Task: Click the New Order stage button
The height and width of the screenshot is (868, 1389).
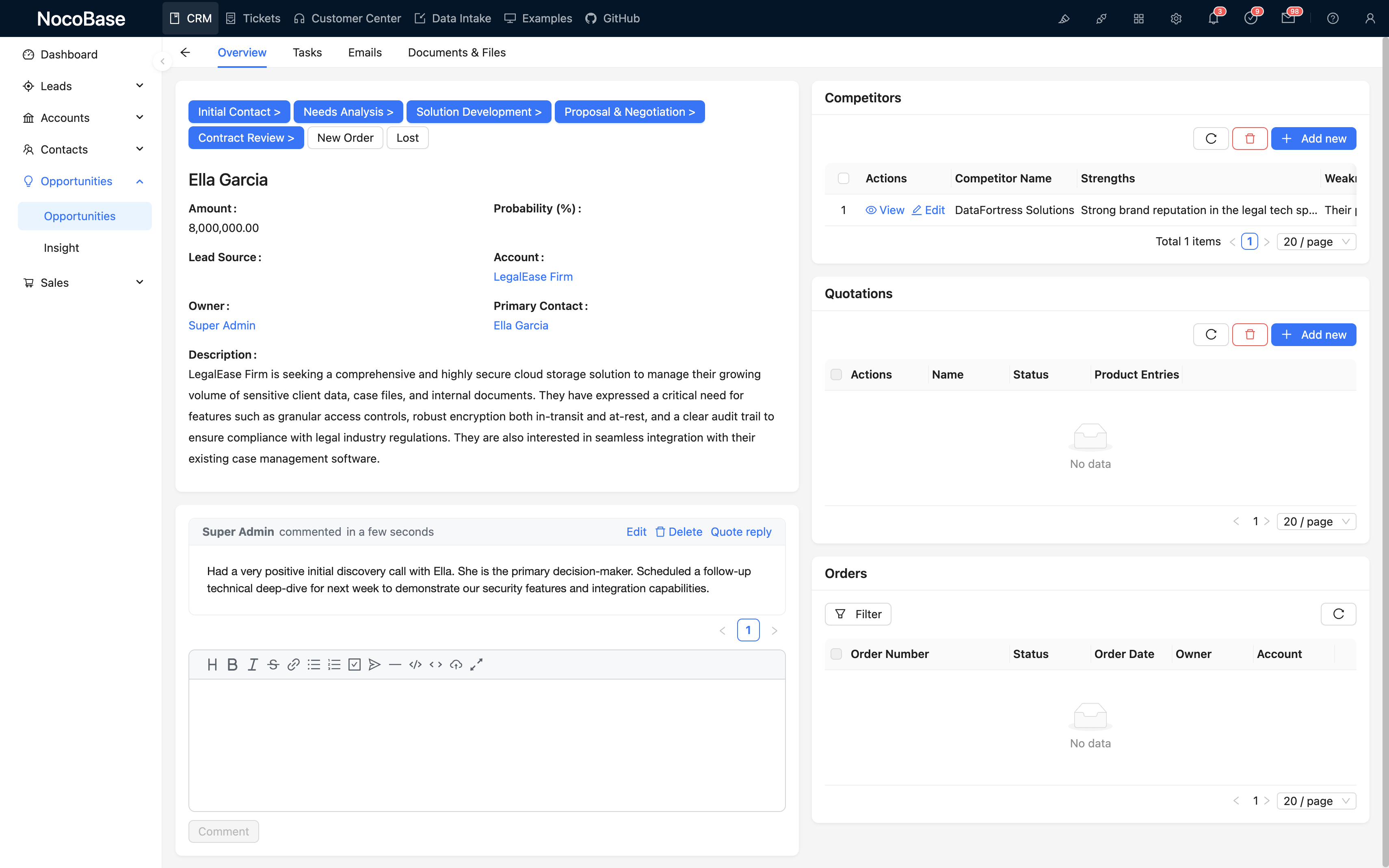Action: click(345, 138)
